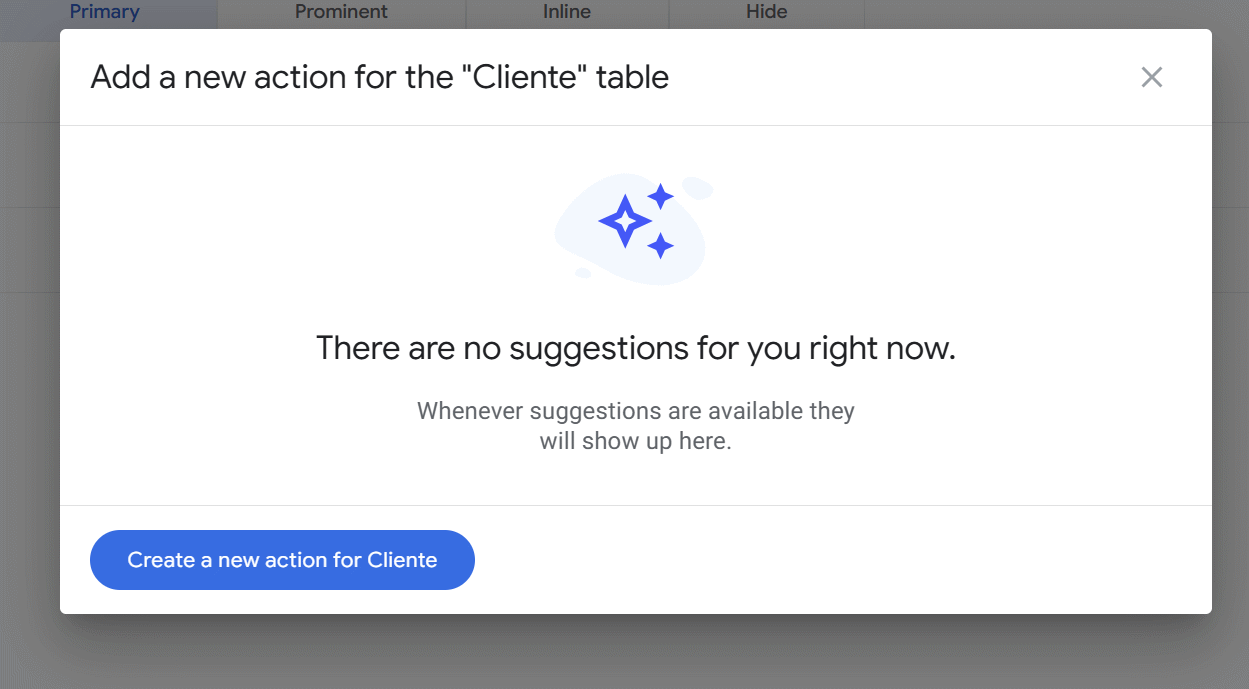Open the Inline tab
This screenshot has height=689, width=1249.
click(x=567, y=12)
